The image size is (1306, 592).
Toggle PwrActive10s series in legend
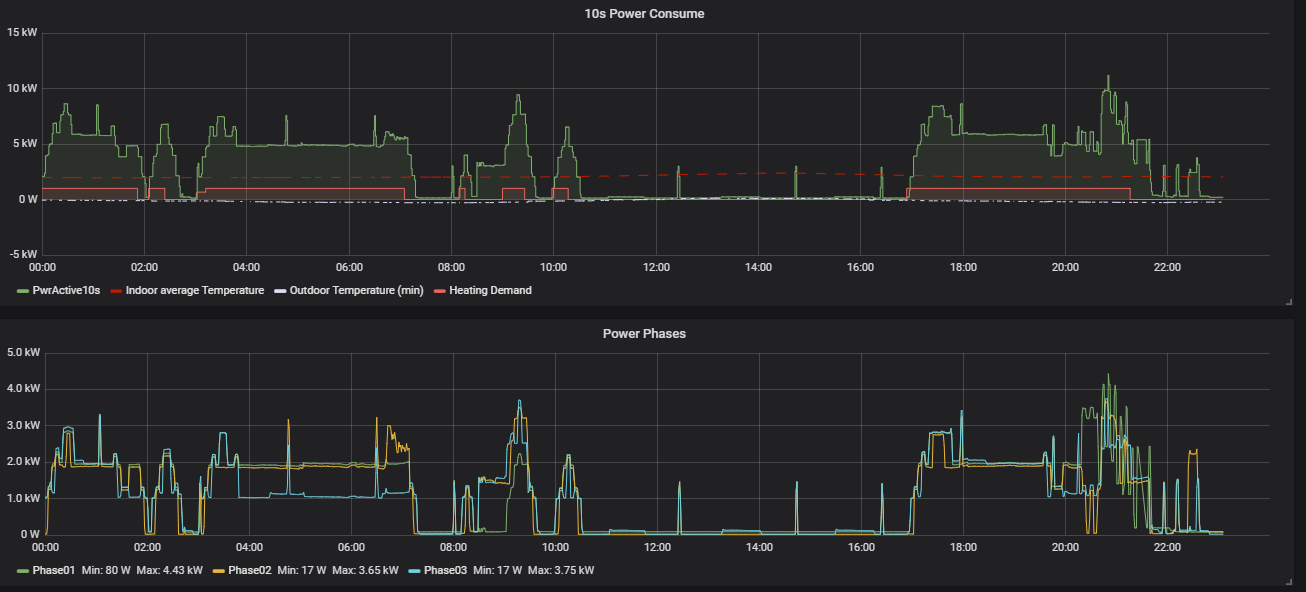(67, 290)
